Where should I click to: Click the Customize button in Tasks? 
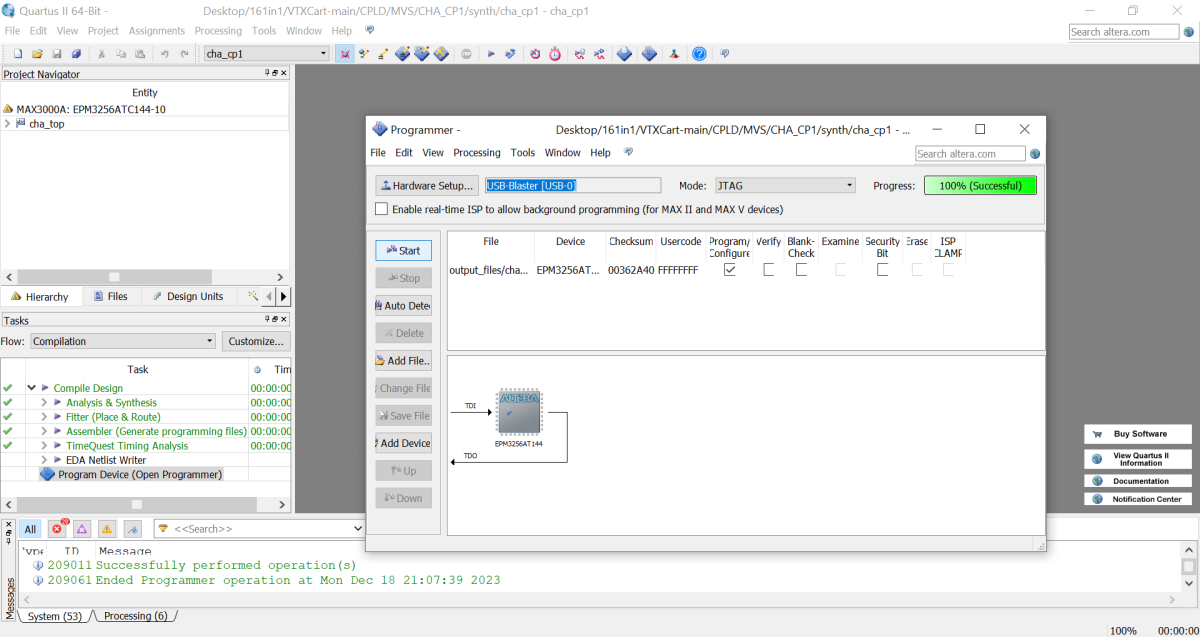[256, 341]
